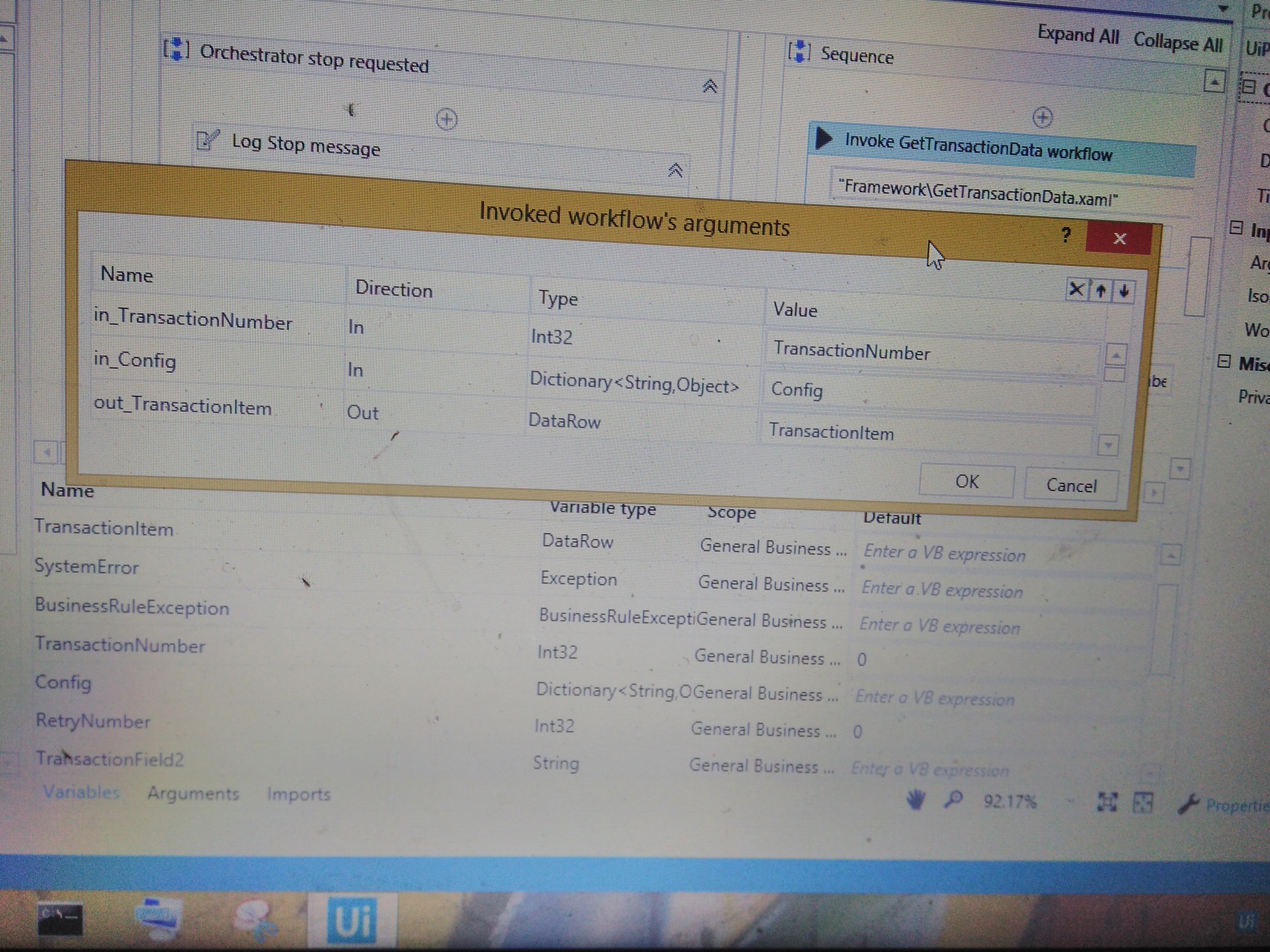Click the magnifier zoom icon

click(953, 799)
